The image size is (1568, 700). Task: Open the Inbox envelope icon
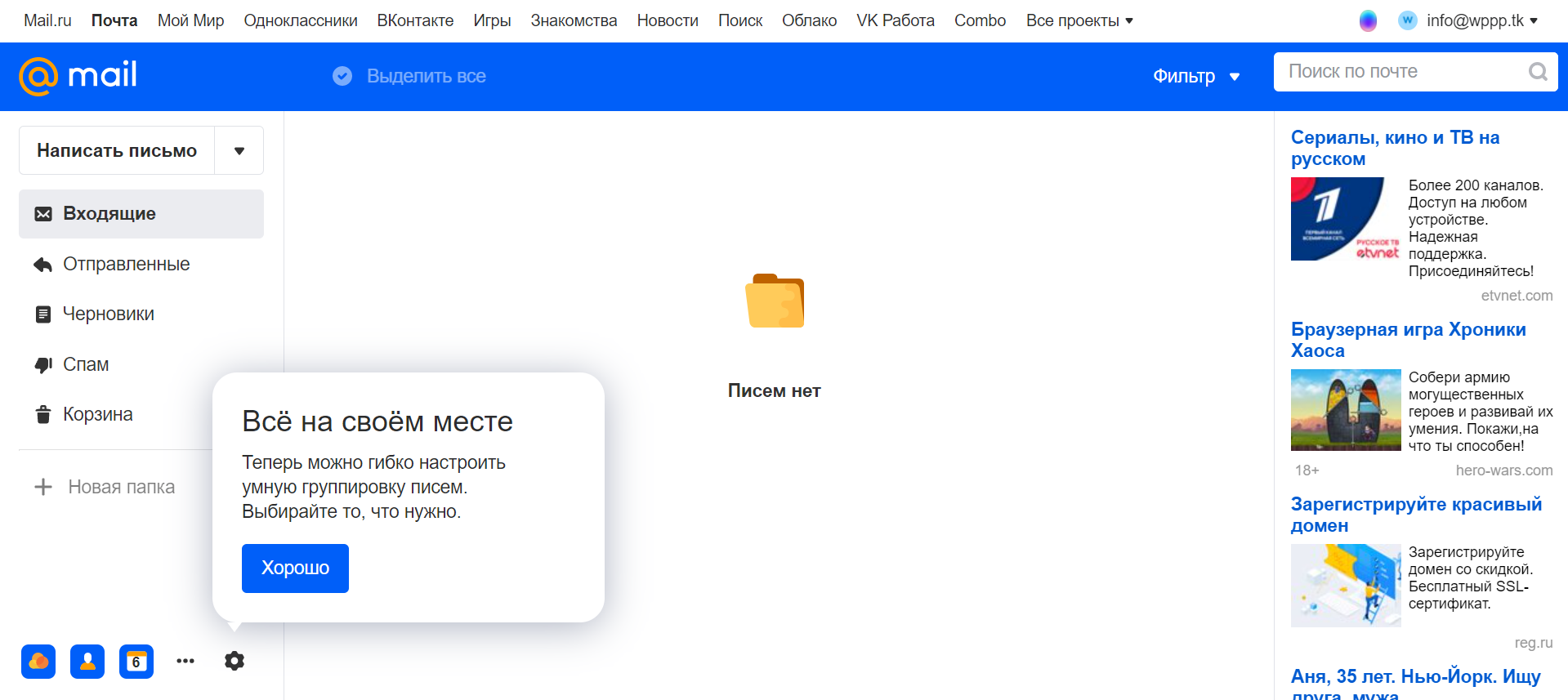coord(43,214)
